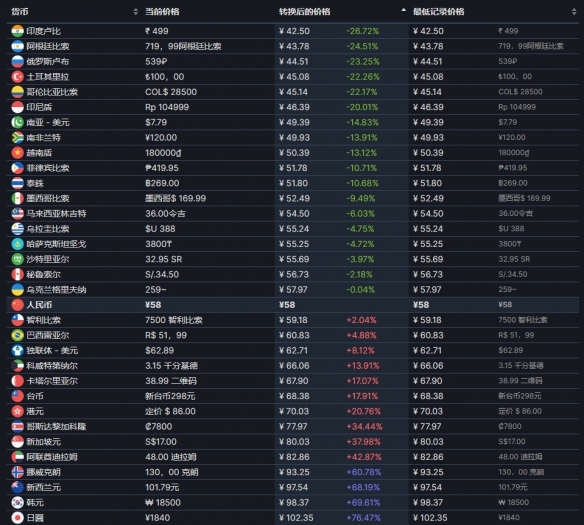Viewport: 584px width, 525px height.
Task: Click the India flag icon
Action: pos(18,31)
